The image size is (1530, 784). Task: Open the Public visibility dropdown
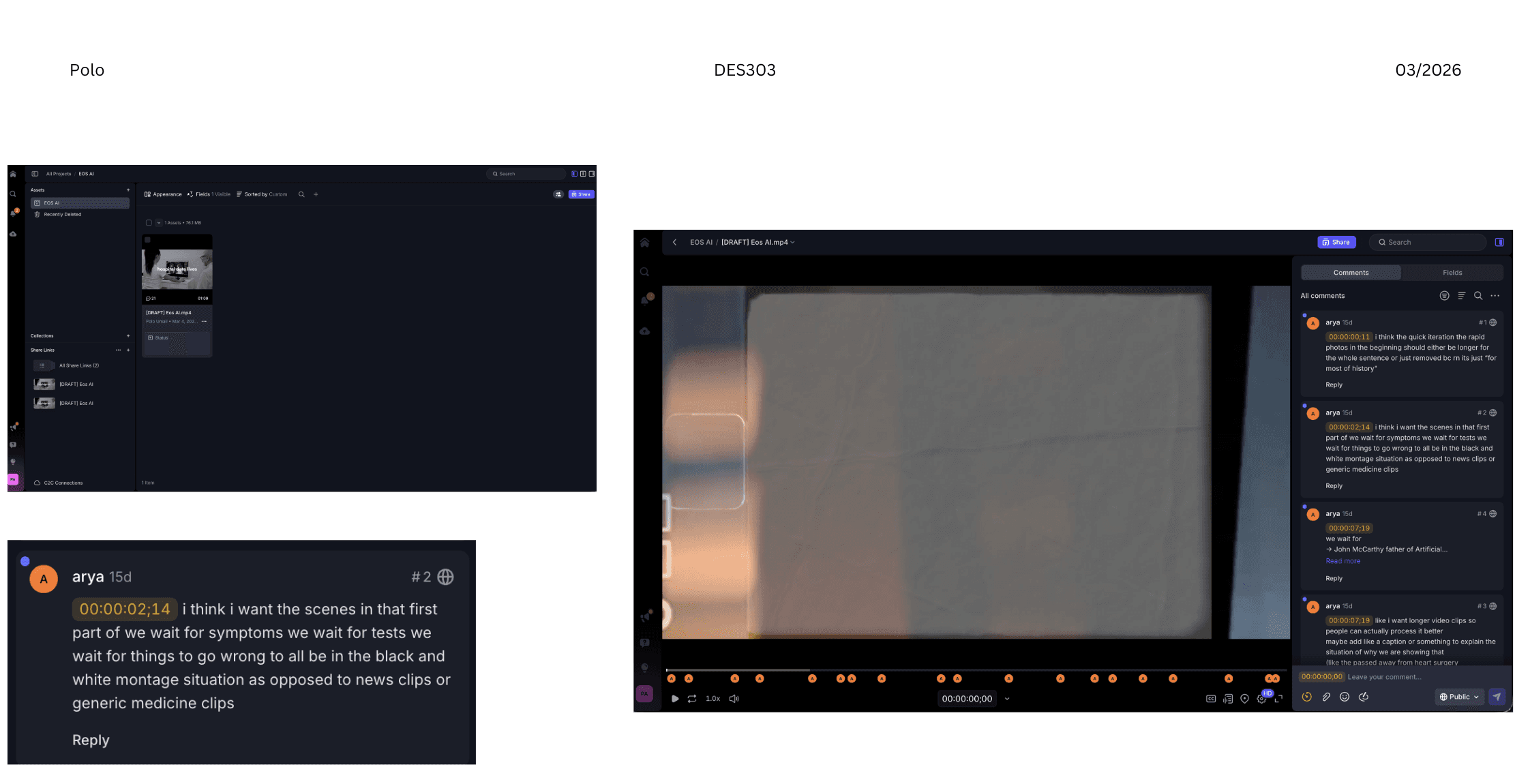[1459, 697]
